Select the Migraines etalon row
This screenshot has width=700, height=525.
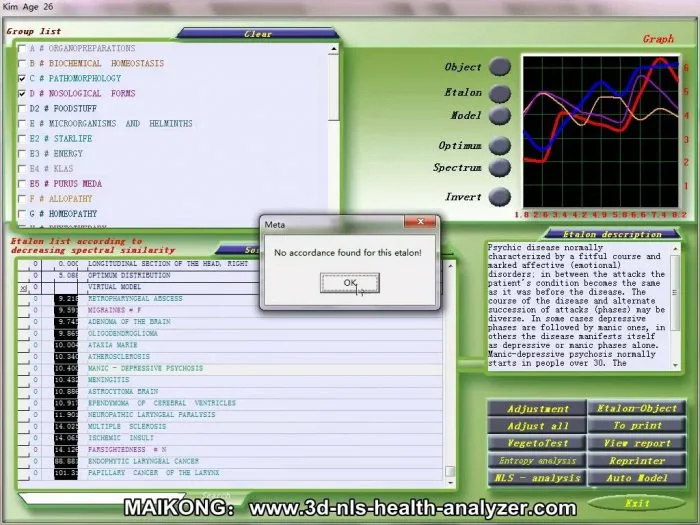pos(230,310)
